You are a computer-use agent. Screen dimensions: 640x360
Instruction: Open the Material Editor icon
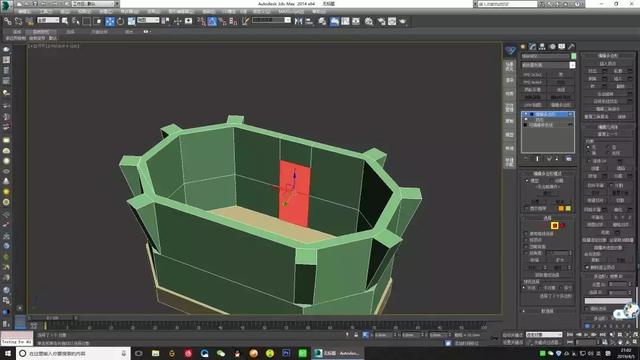point(369,21)
